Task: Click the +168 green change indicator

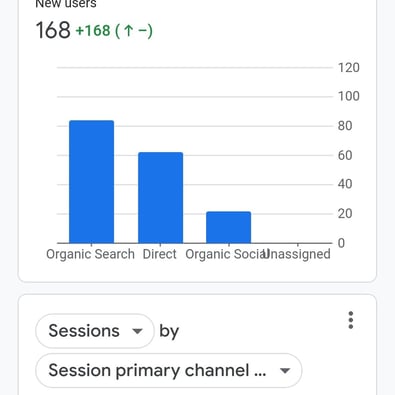Action: click(x=93, y=31)
